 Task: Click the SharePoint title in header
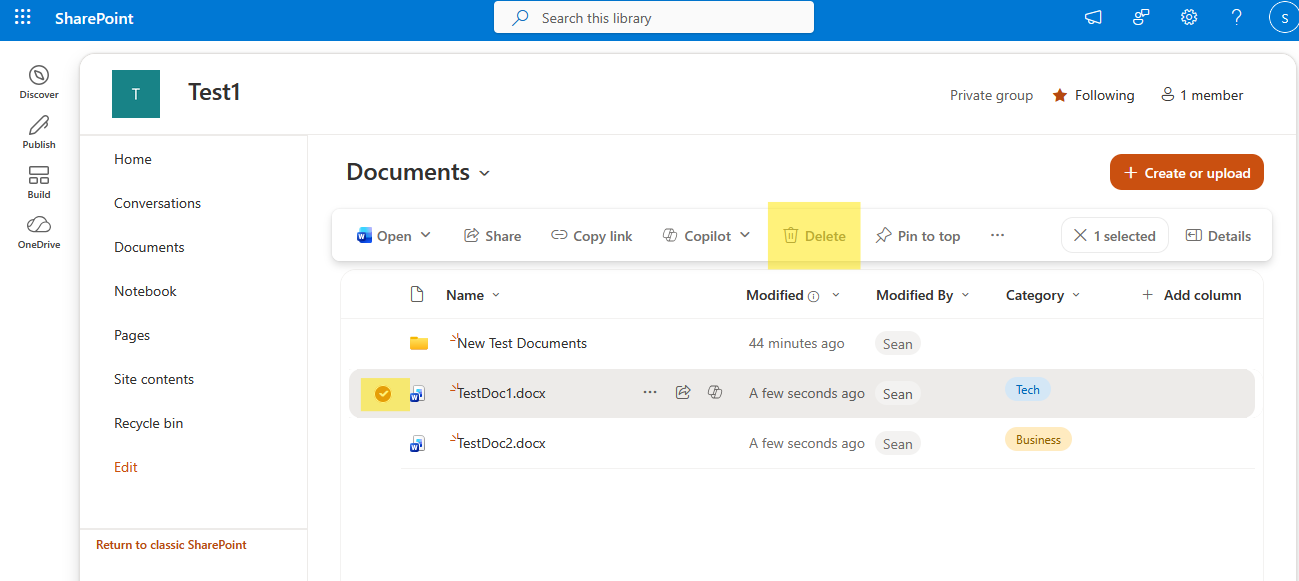(x=94, y=18)
